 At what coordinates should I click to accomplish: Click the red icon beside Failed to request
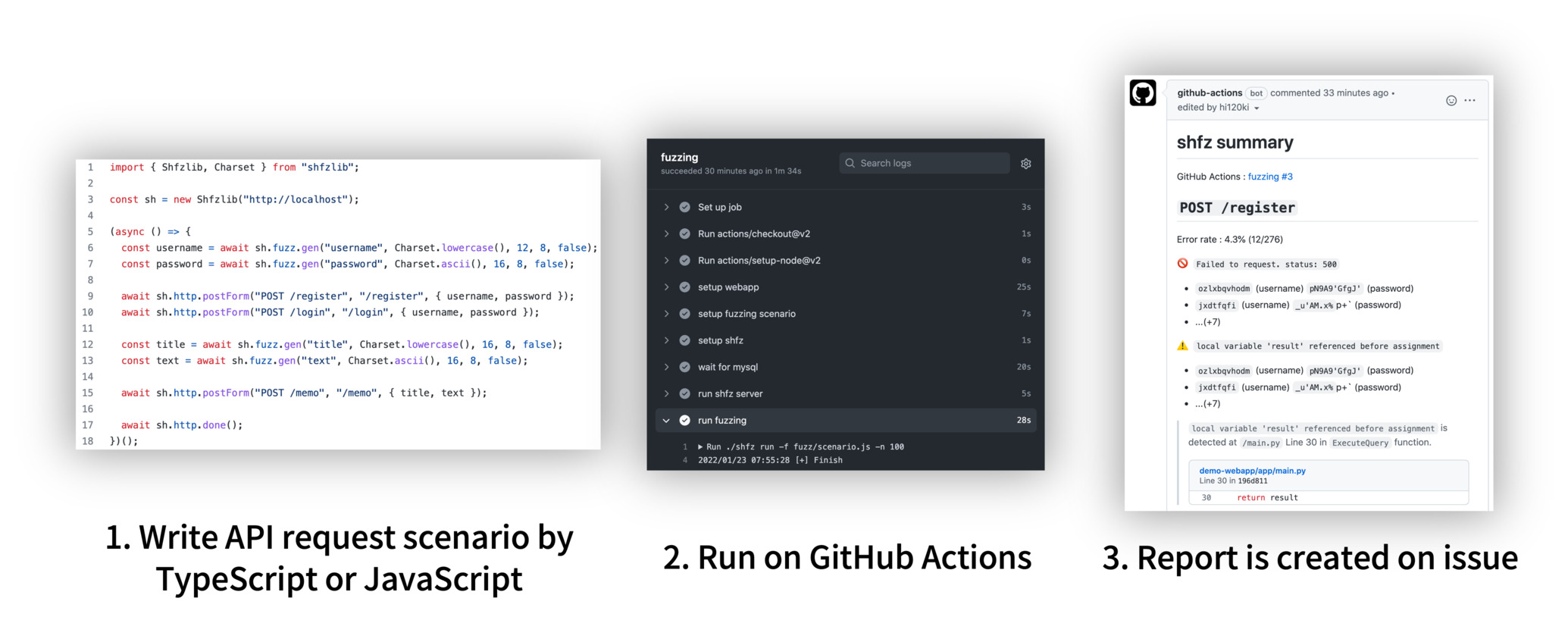tap(1182, 264)
